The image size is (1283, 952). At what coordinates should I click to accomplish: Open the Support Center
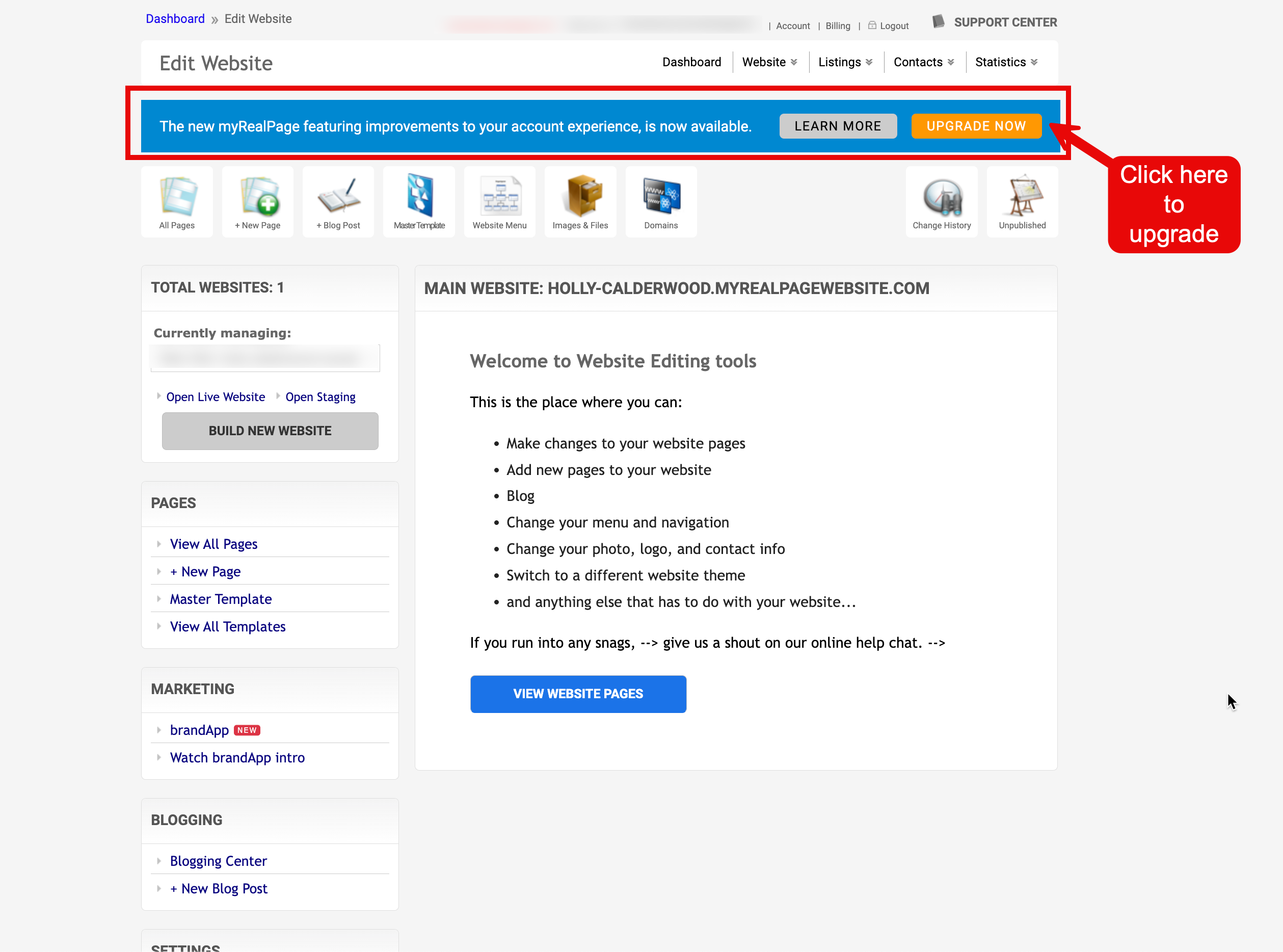[x=1005, y=22]
